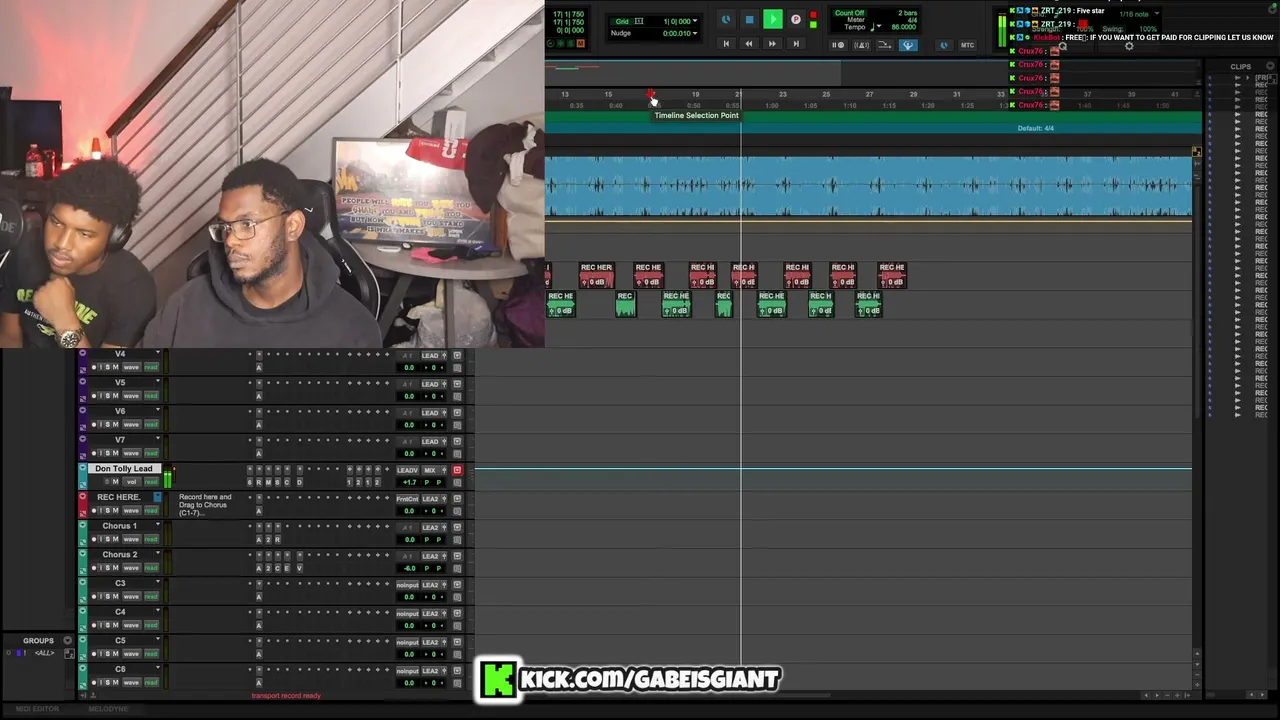Open the Chorus 1 track name dropdown arrow

(x=157, y=525)
